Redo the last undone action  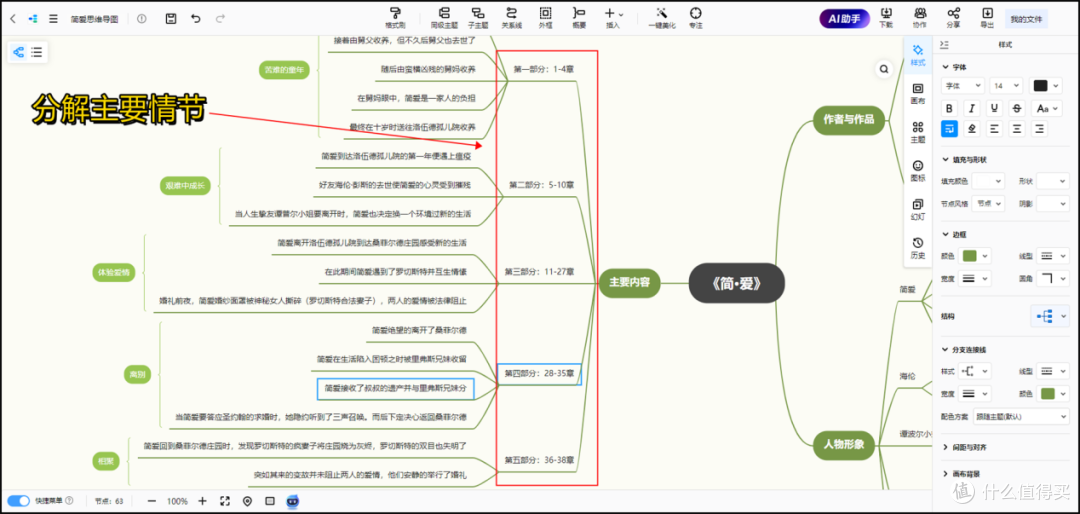pos(220,19)
